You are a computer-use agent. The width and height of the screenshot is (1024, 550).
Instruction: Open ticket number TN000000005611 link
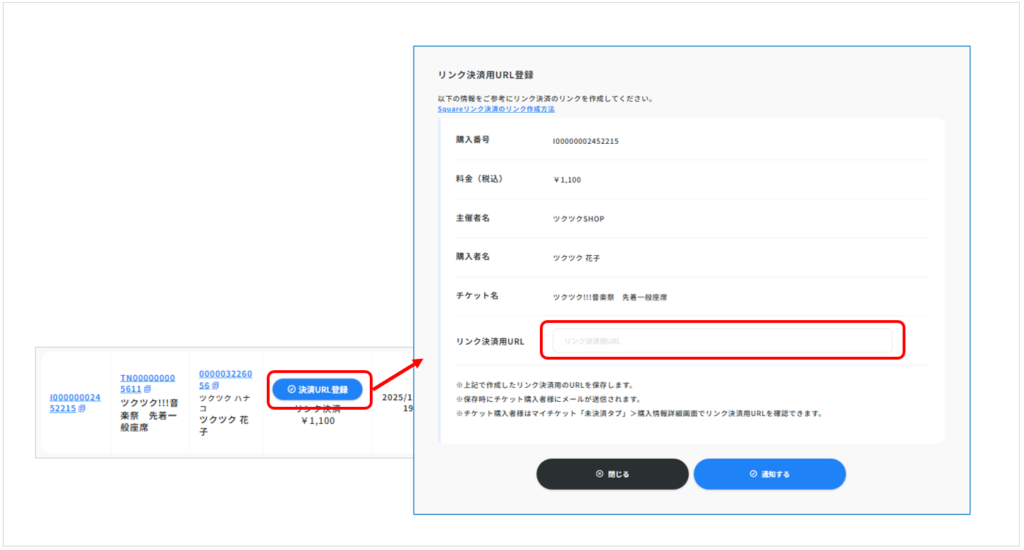146,383
